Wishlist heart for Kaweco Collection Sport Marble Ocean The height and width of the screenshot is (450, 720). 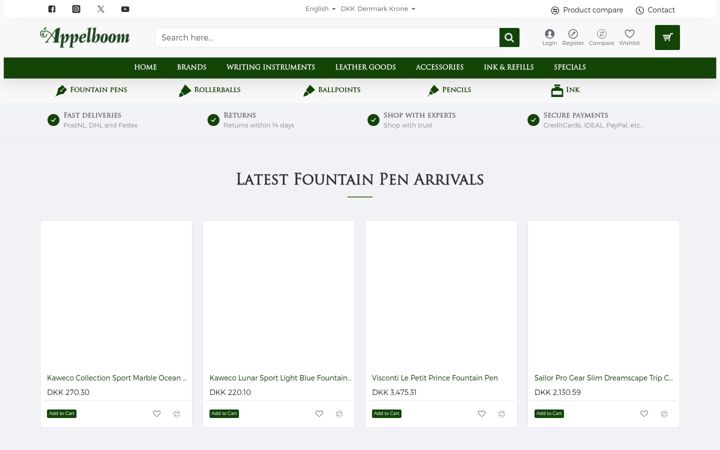[157, 414]
